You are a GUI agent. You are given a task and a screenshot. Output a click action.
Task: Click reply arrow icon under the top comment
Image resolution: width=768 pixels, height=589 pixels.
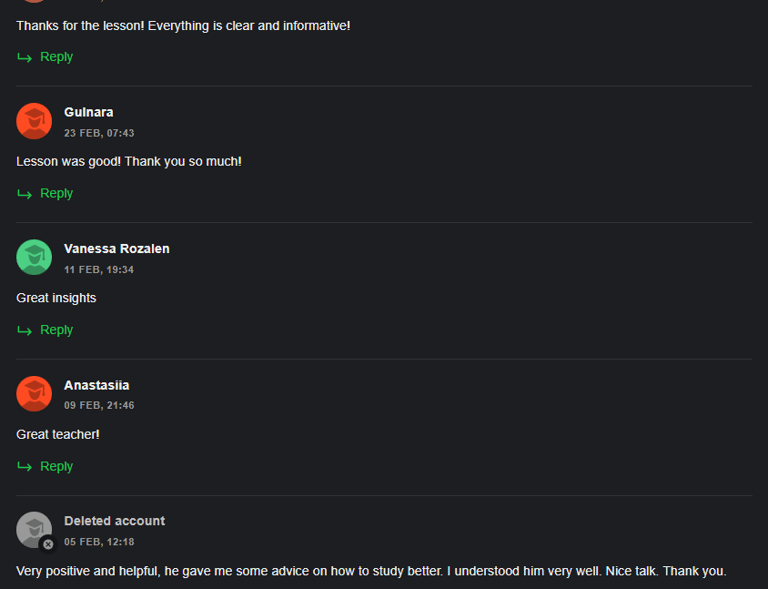pyautogui.click(x=24, y=57)
